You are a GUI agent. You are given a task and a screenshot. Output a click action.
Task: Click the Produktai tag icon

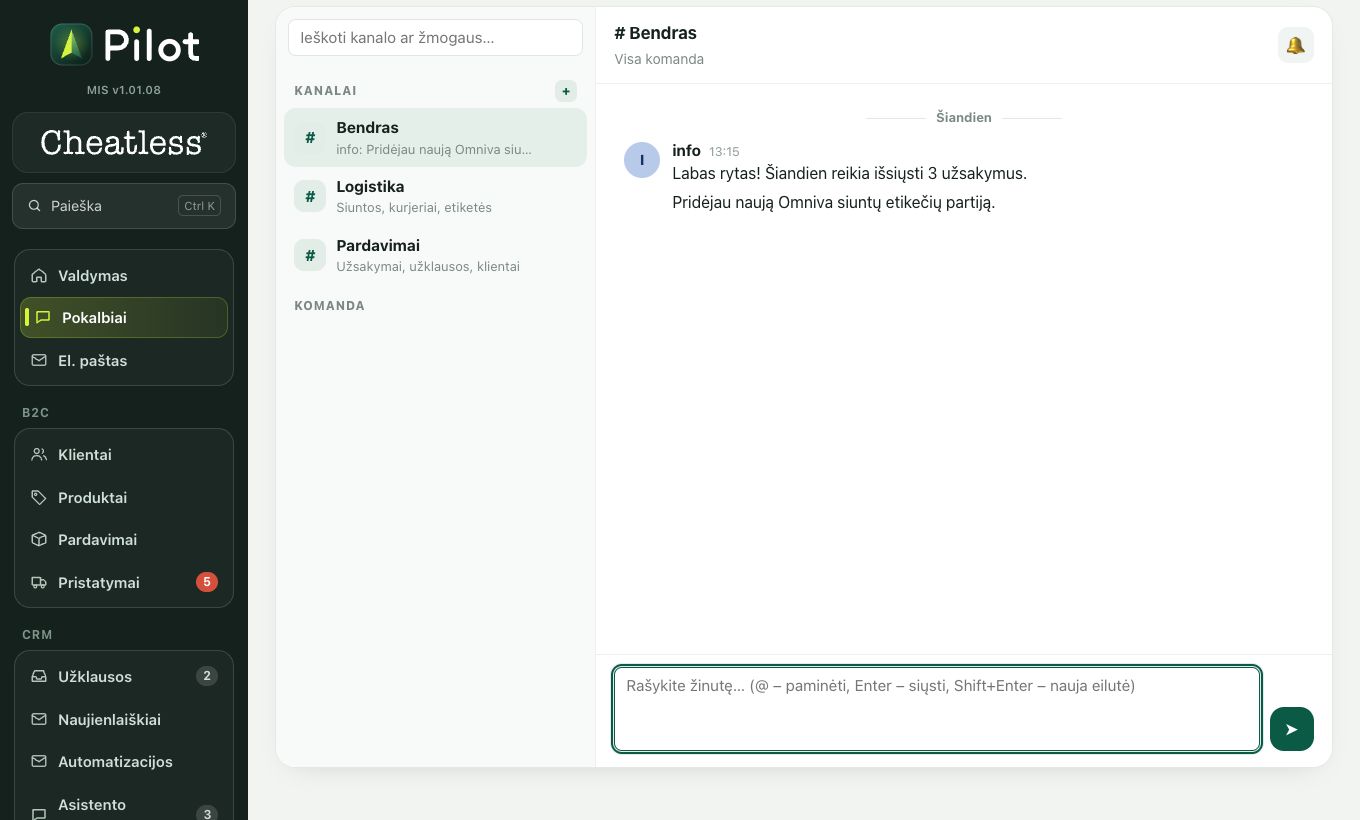(39, 497)
